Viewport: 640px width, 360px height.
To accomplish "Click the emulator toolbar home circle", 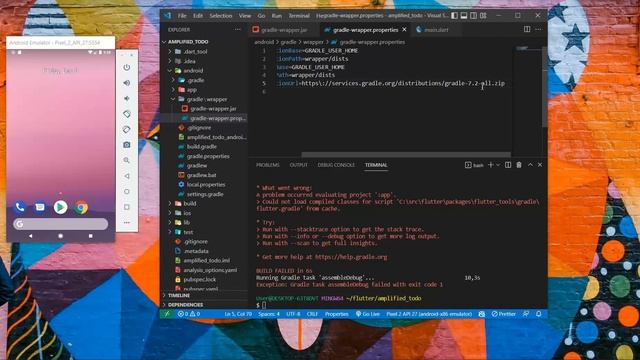I will [127, 191].
